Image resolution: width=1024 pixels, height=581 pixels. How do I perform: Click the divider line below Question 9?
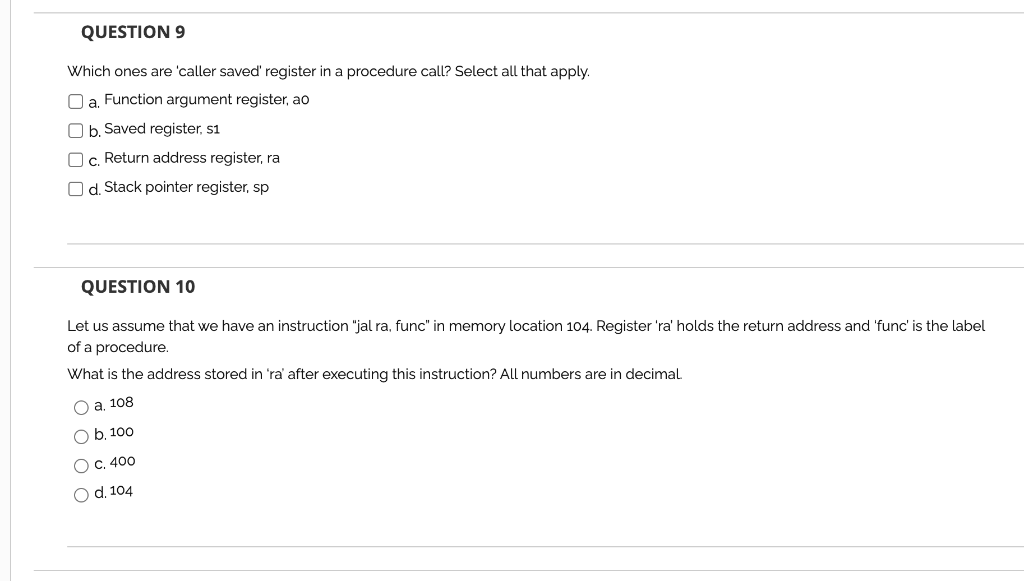[x=545, y=241]
